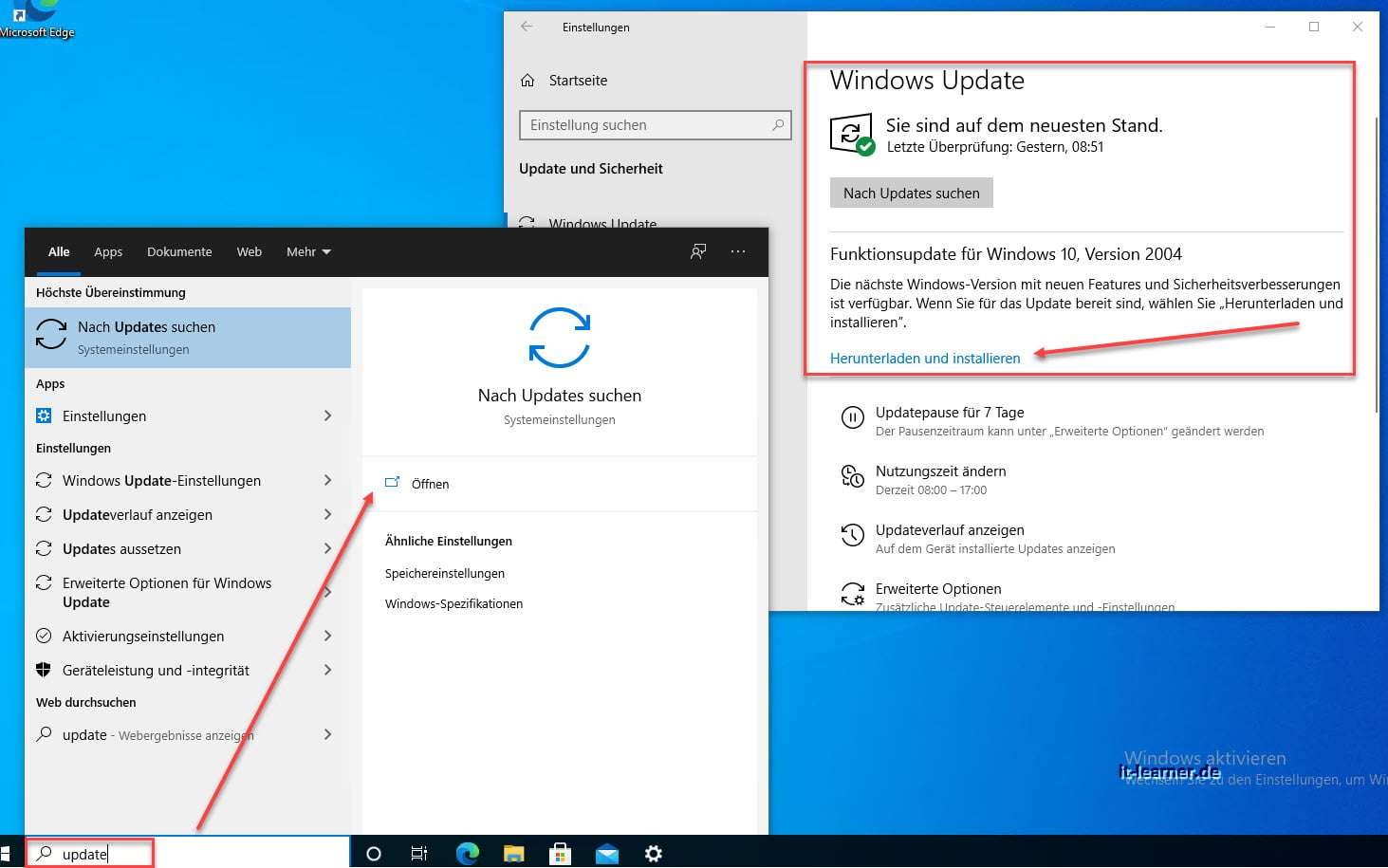This screenshot has width=1388, height=868.
Task: Click the ellipsis options icon in search results
Action: (x=738, y=251)
